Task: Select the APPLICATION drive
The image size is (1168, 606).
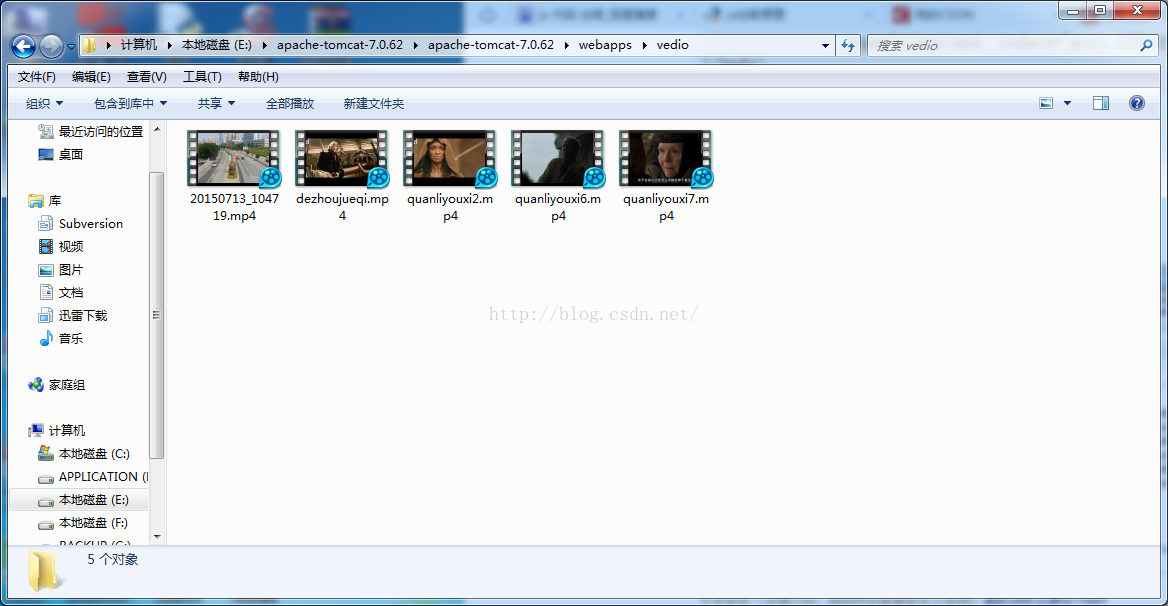Action: click(x=92, y=476)
